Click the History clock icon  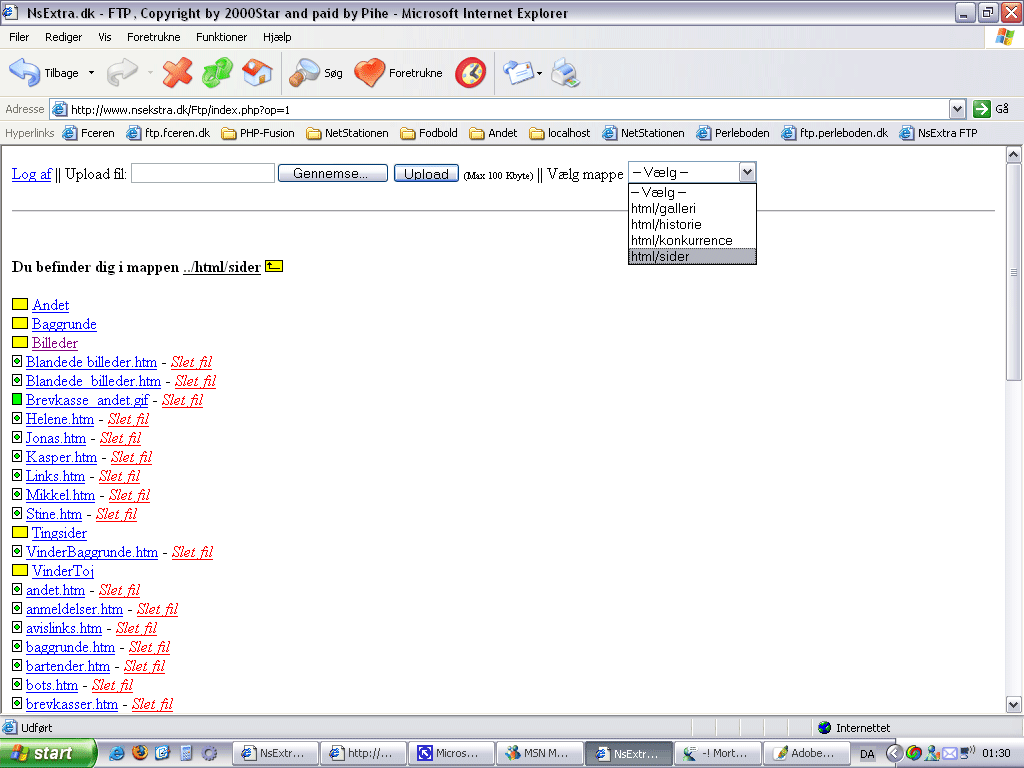tap(470, 73)
